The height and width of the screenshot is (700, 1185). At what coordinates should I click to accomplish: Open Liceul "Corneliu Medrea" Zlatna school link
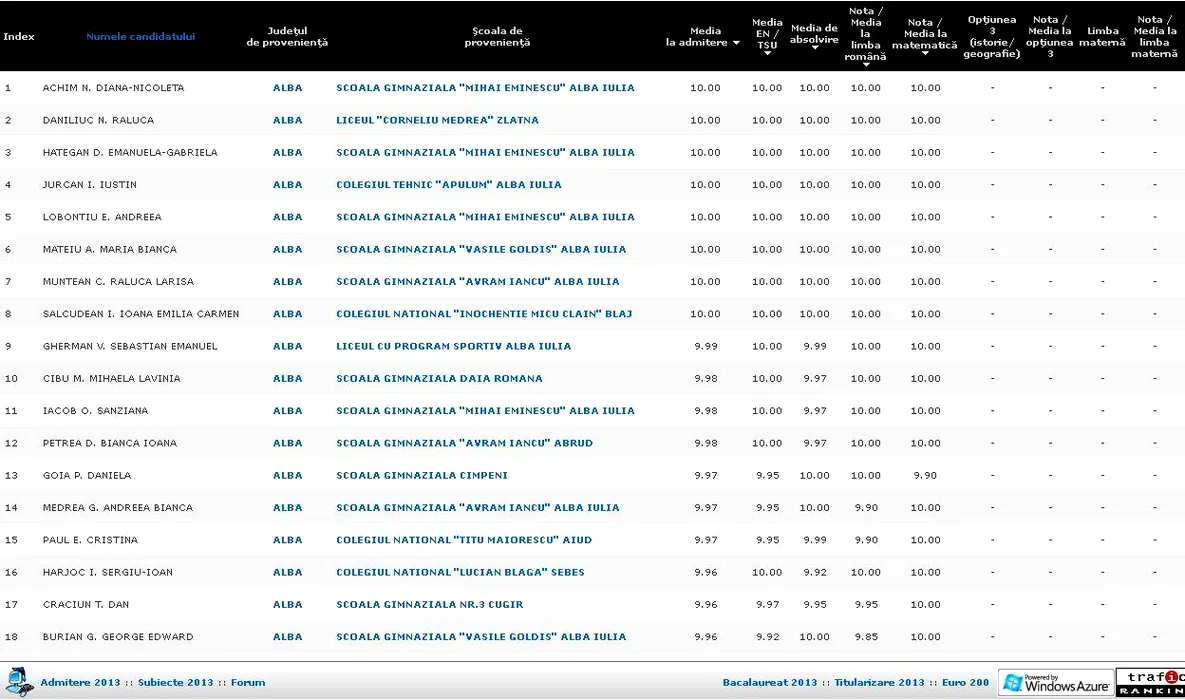coord(437,120)
